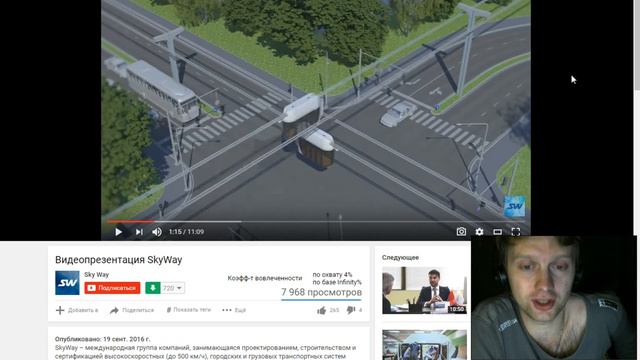Open the Sky Way channel name link

point(97,274)
